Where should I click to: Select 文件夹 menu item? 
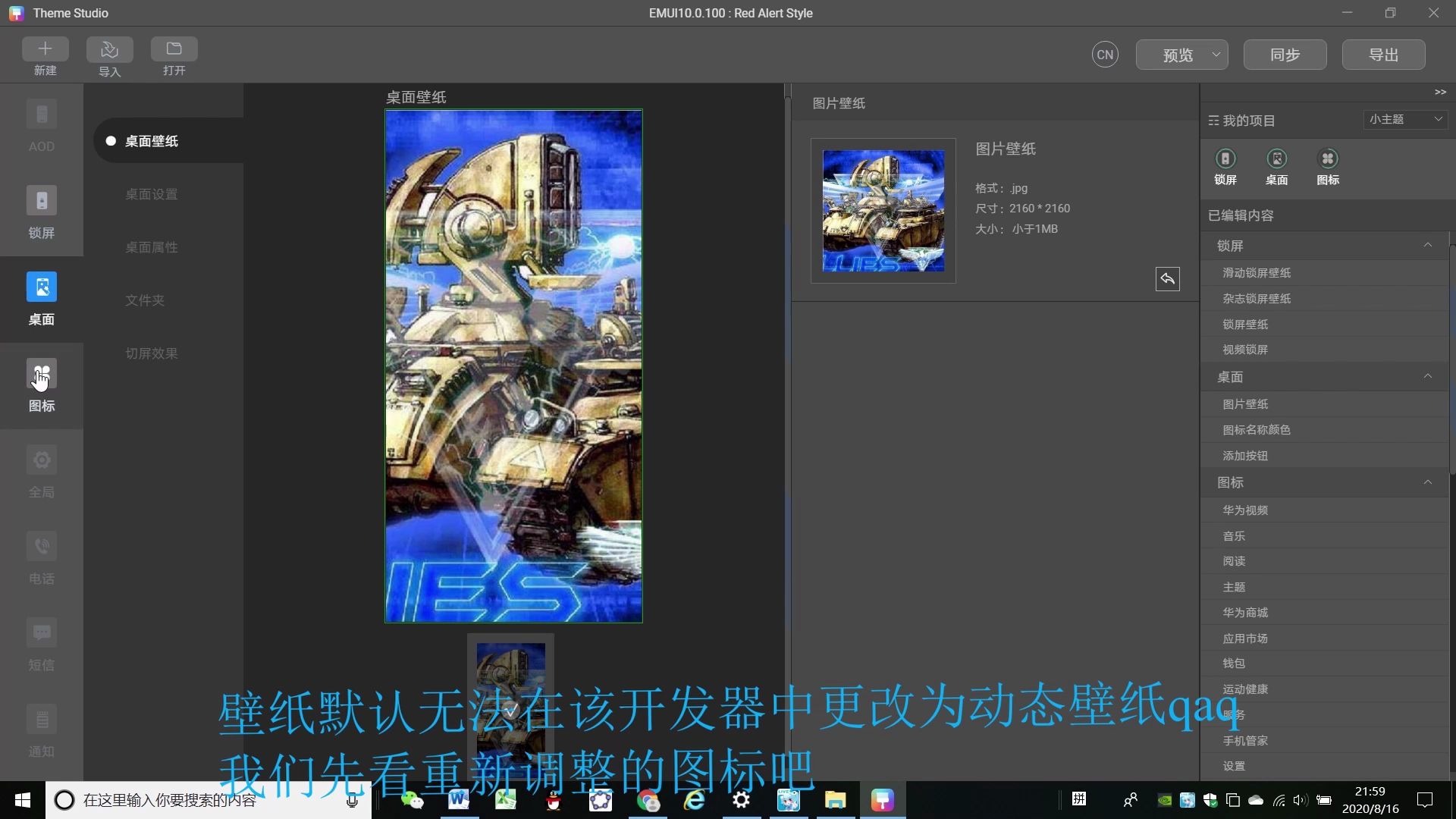[145, 300]
